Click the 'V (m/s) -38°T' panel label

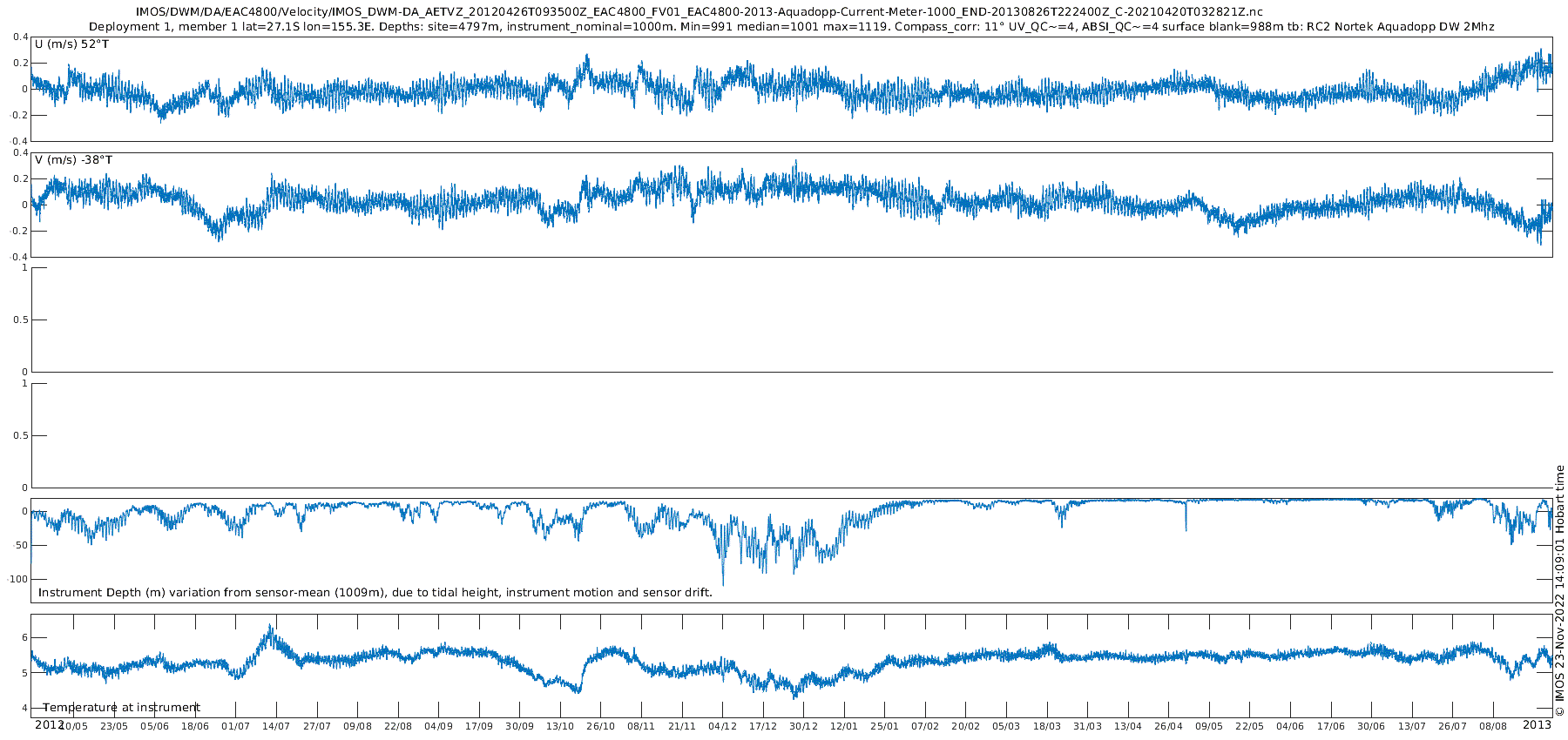coord(74,160)
